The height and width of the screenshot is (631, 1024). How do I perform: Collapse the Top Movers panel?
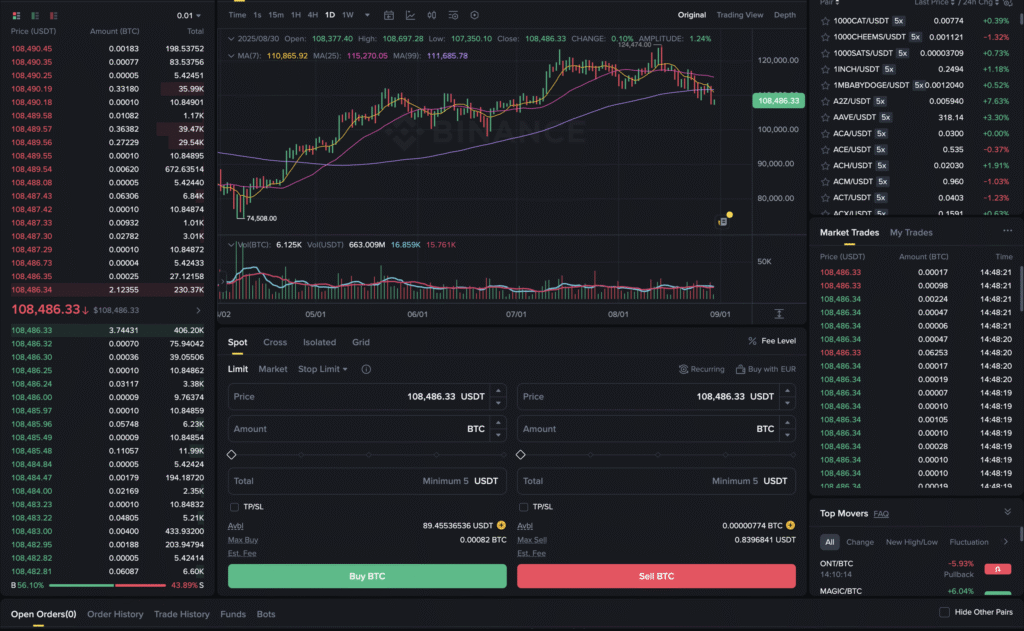1007,512
